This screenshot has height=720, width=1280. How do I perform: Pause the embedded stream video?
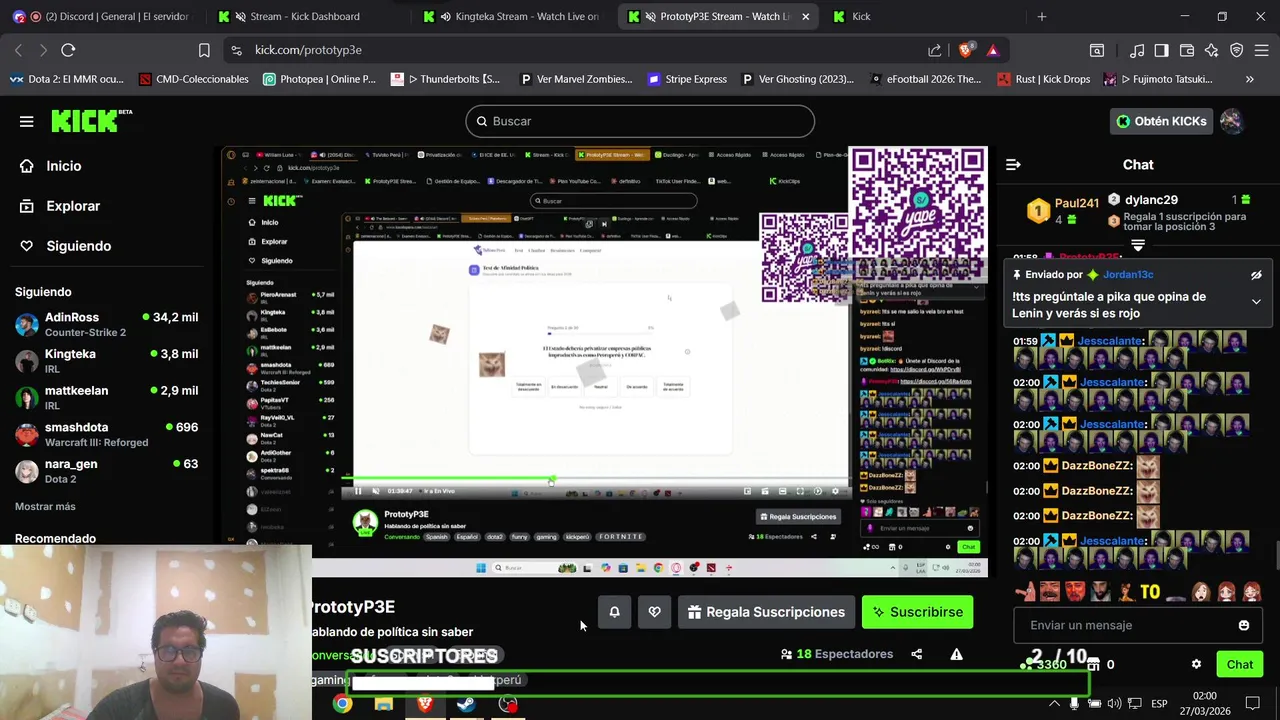[358, 491]
